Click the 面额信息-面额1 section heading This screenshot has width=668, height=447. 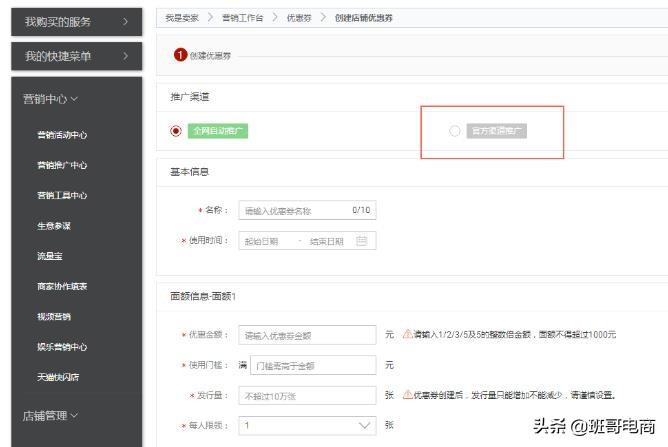click(203, 296)
